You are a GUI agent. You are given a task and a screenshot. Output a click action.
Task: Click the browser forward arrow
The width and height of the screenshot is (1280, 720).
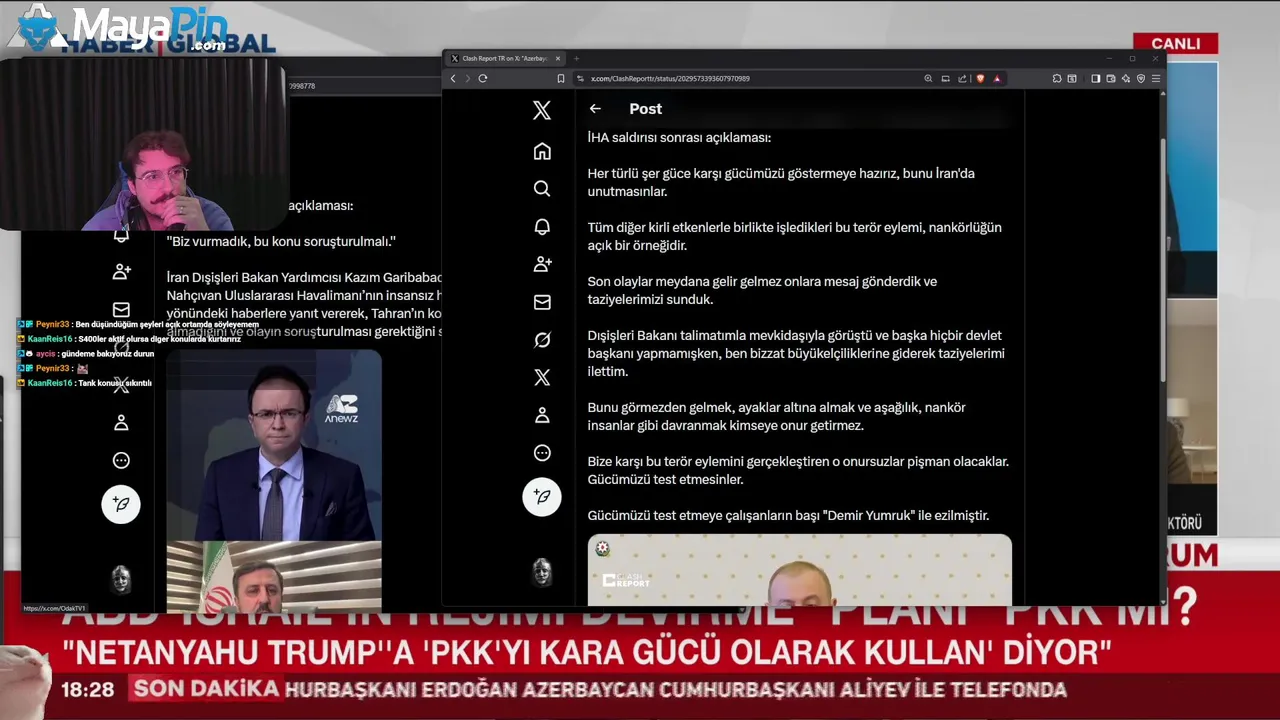coord(467,78)
